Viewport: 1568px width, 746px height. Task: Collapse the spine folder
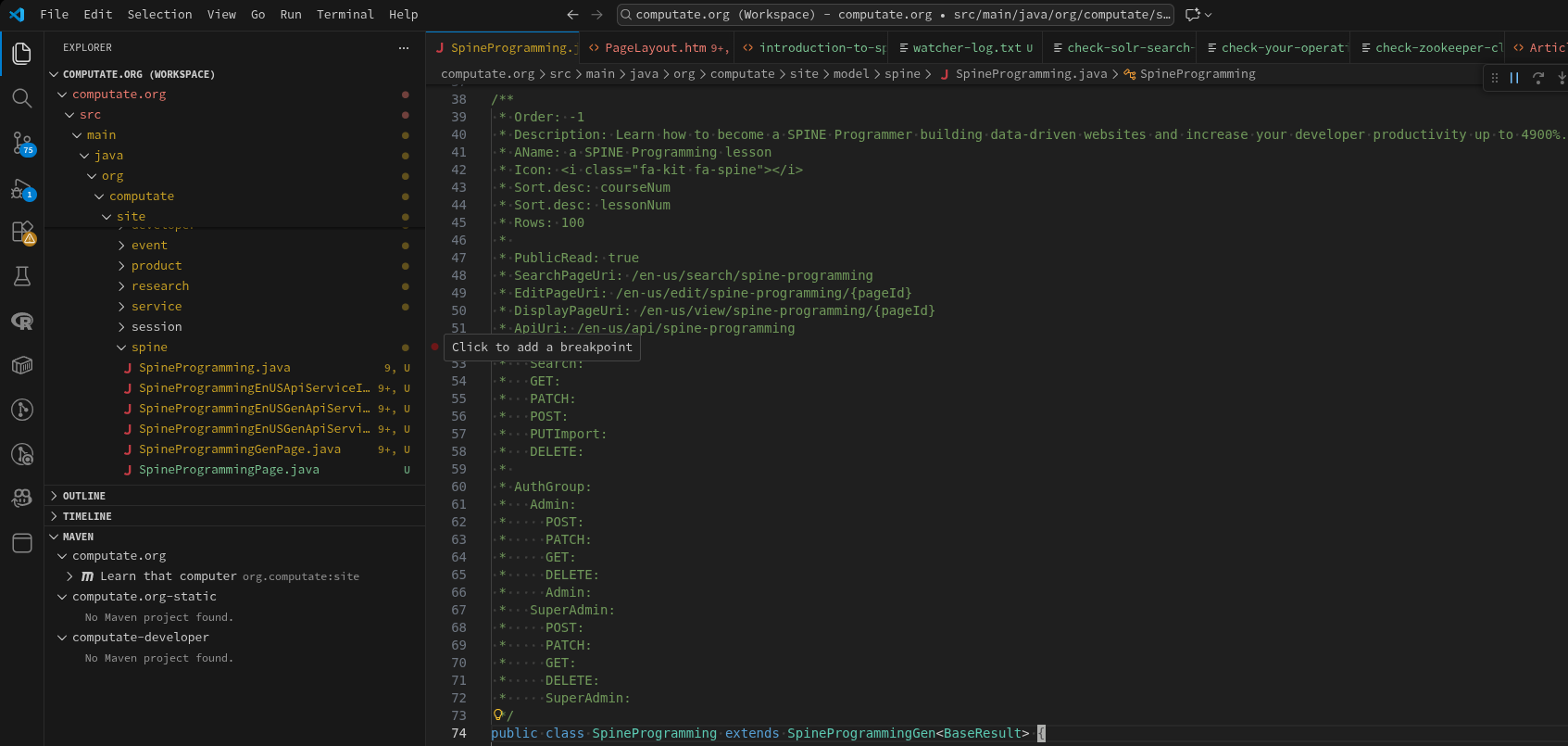(x=121, y=348)
